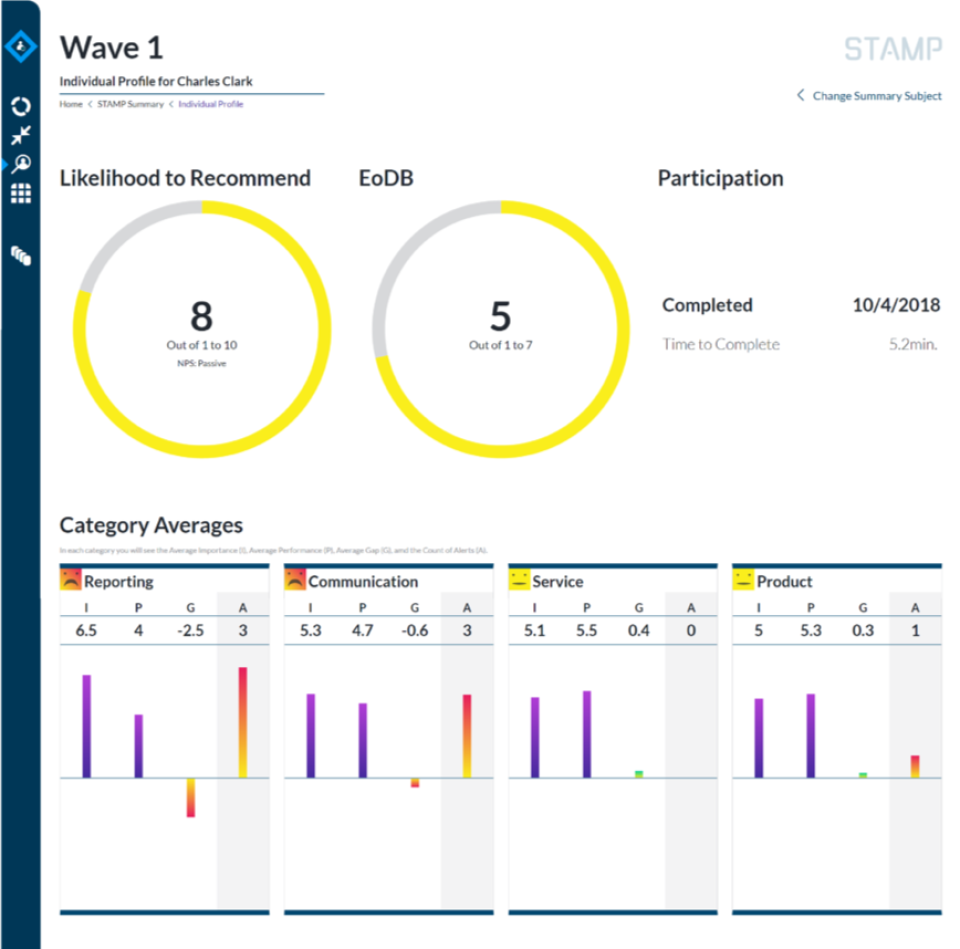Expand the chevron beside Change Summary Subject
The height and width of the screenshot is (949, 960).
click(x=799, y=95)
